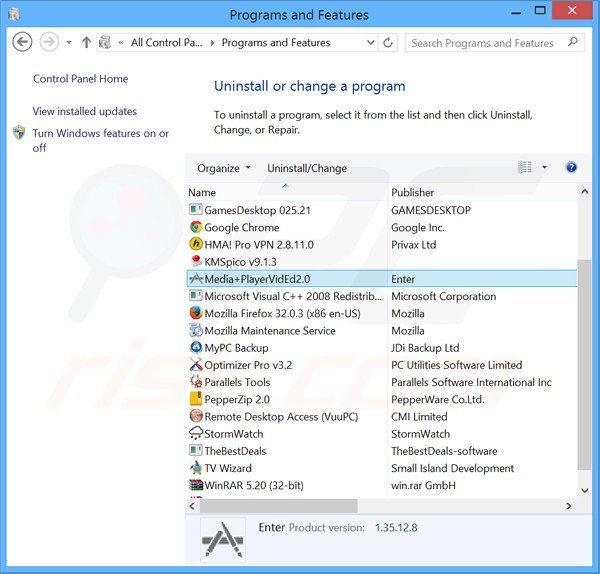
Task: Click the JDi Backup Ltd publisher cell
Action: pos(425,348)
